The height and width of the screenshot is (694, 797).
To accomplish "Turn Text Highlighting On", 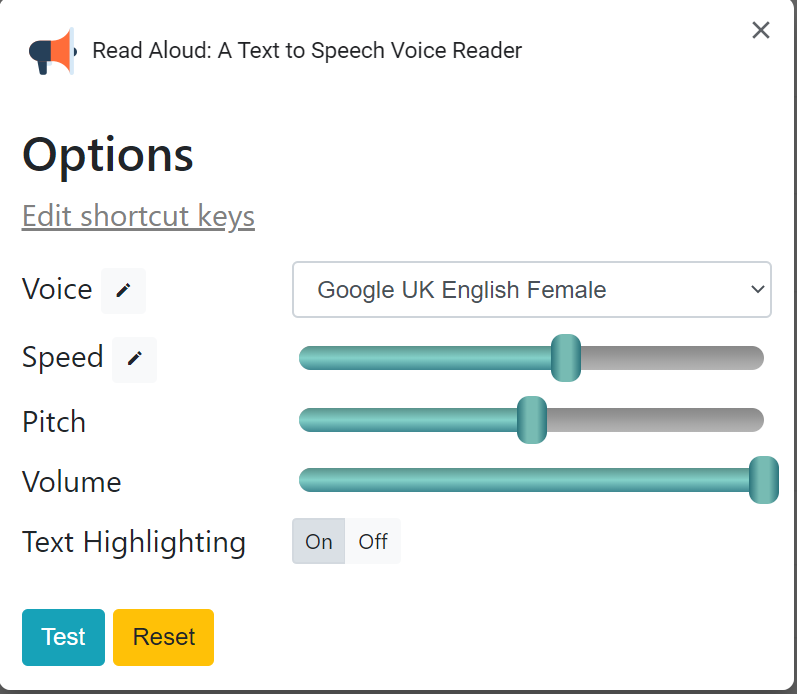I will tap(319, 541).
